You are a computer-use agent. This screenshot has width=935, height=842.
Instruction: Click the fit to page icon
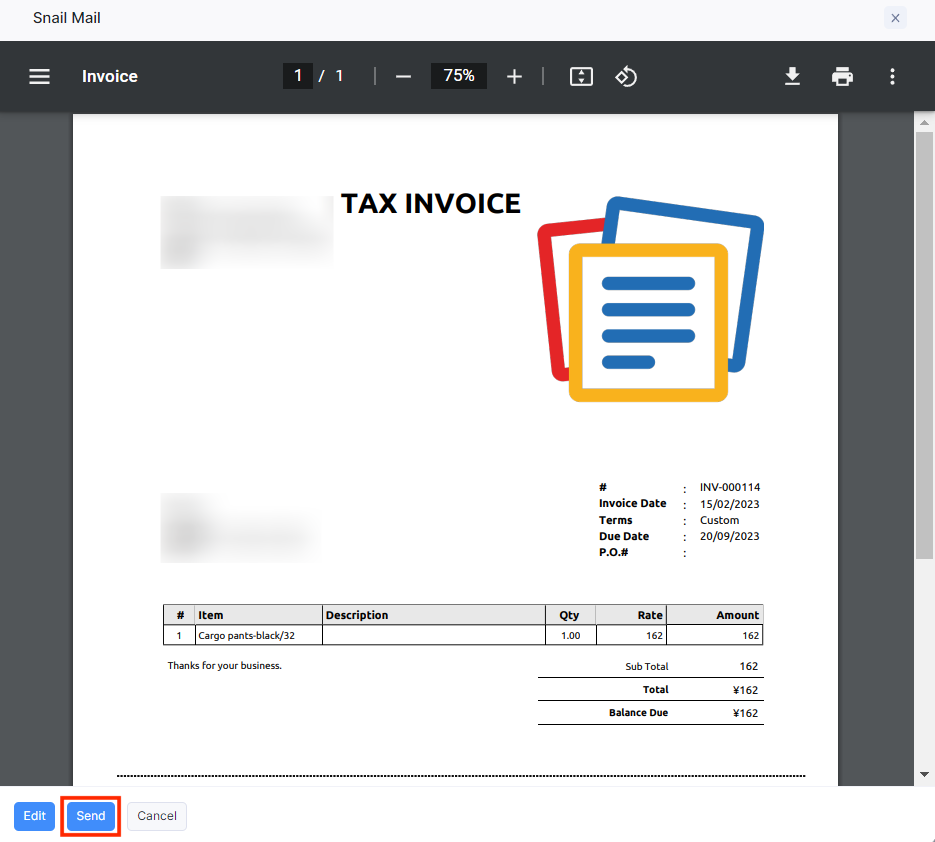pos(581,77)
